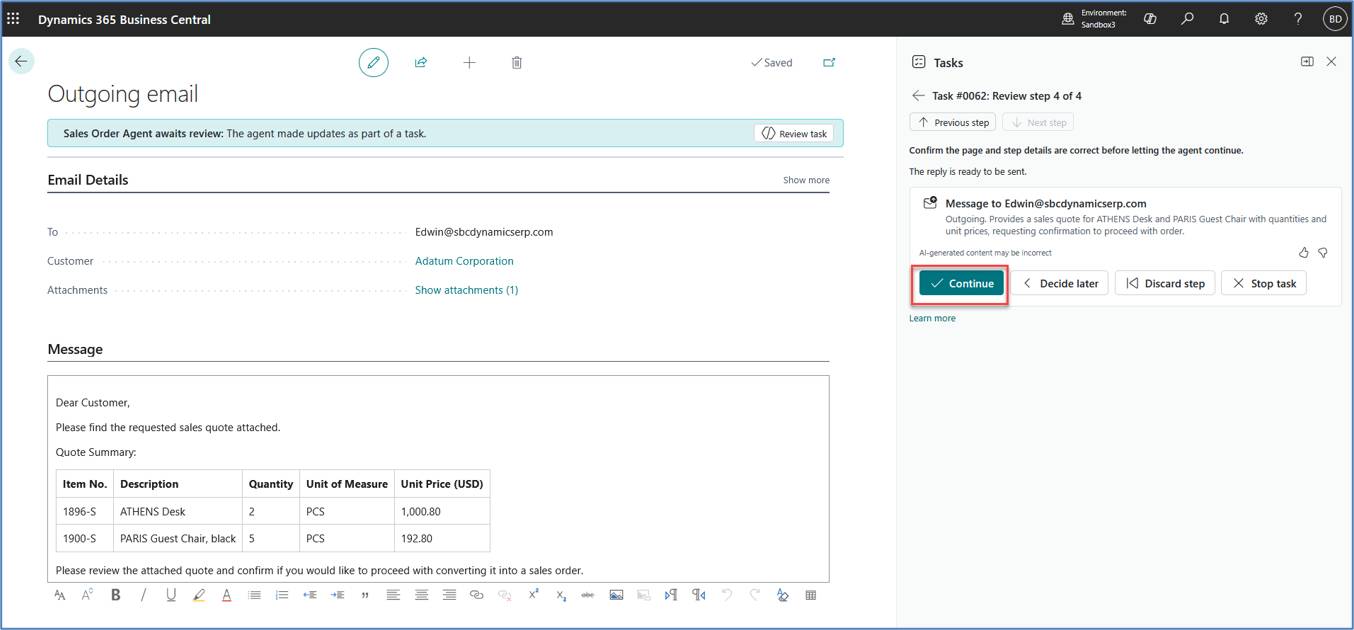1354x630 pixels.
Task: Click the environment Sandbox3 indicator
Action: pyautogui.click(x=1094, y=18)
